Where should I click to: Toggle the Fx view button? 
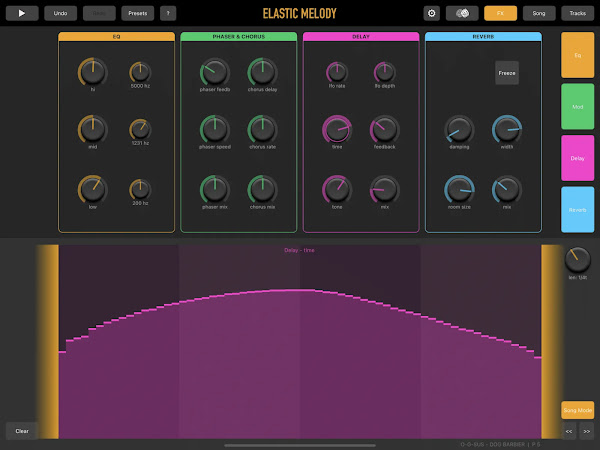[x=501, y=13]
